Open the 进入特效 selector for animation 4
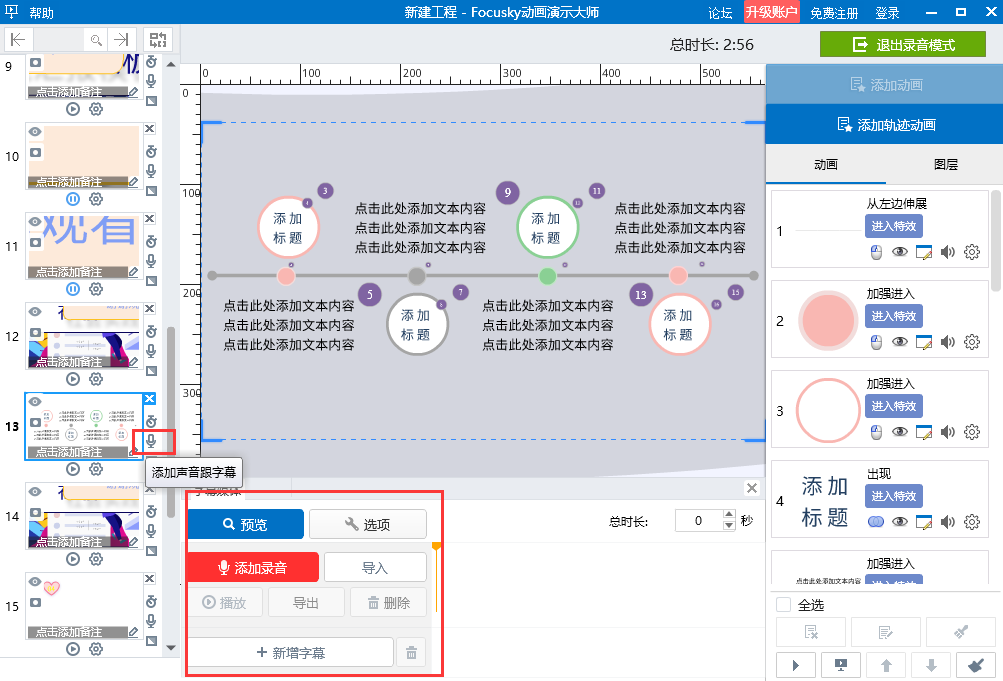The image size is (1003, 681). pyautogui.click(x=894, y=496)
